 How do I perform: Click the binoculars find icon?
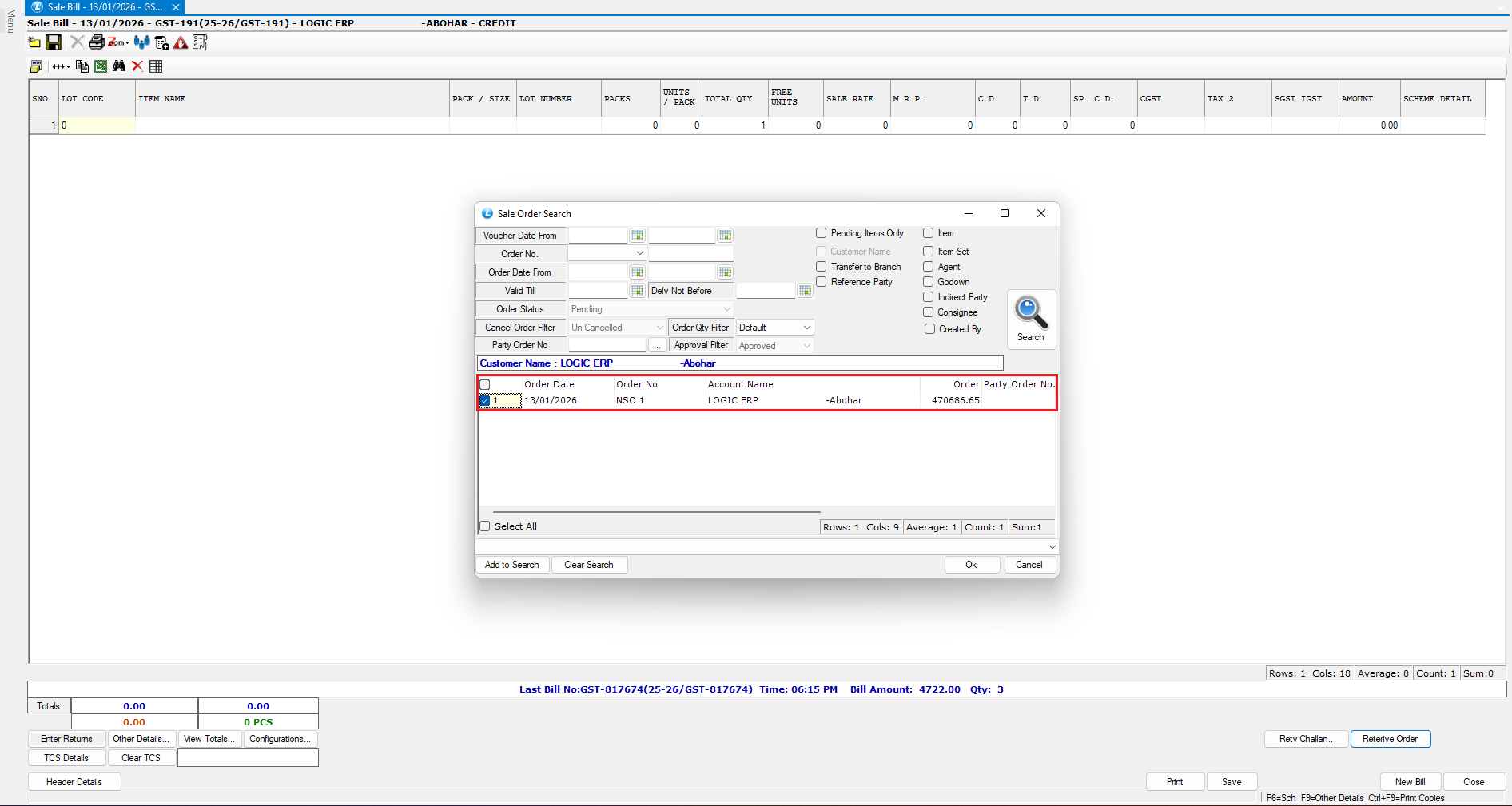pos(119,66)
